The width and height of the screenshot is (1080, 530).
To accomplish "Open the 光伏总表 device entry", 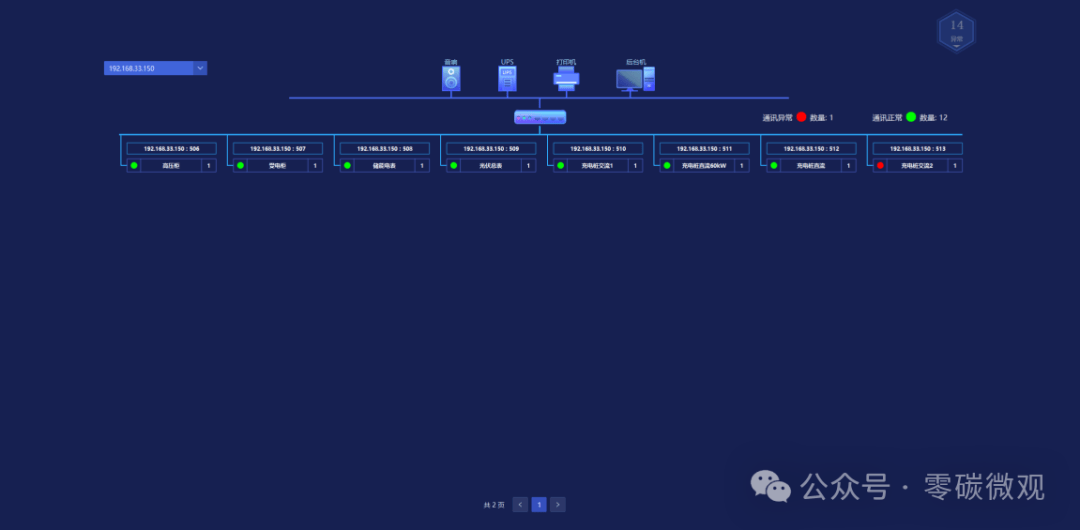I will point(491,165).
